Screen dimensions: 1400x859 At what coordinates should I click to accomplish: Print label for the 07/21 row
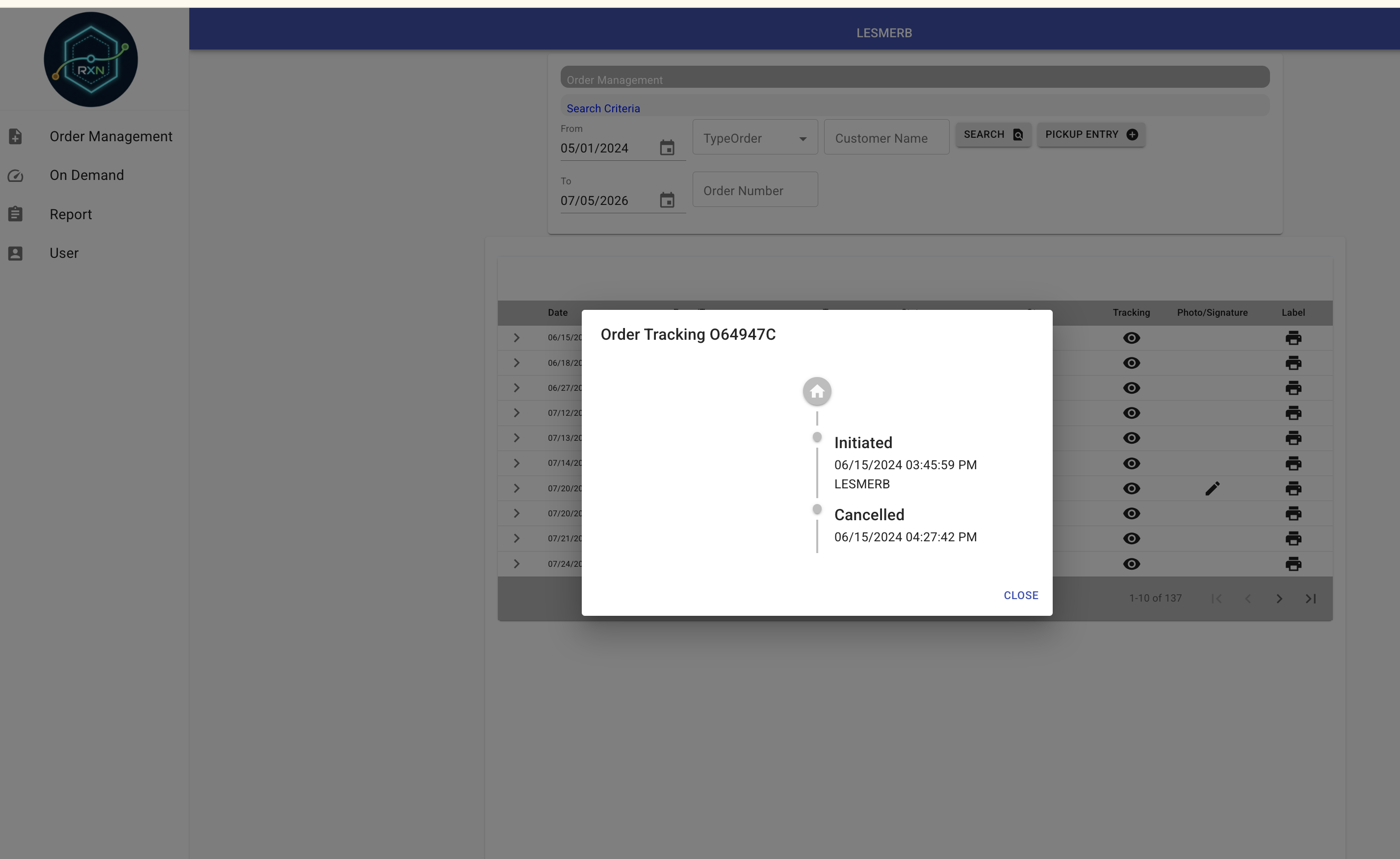[x=1293, y=538]
